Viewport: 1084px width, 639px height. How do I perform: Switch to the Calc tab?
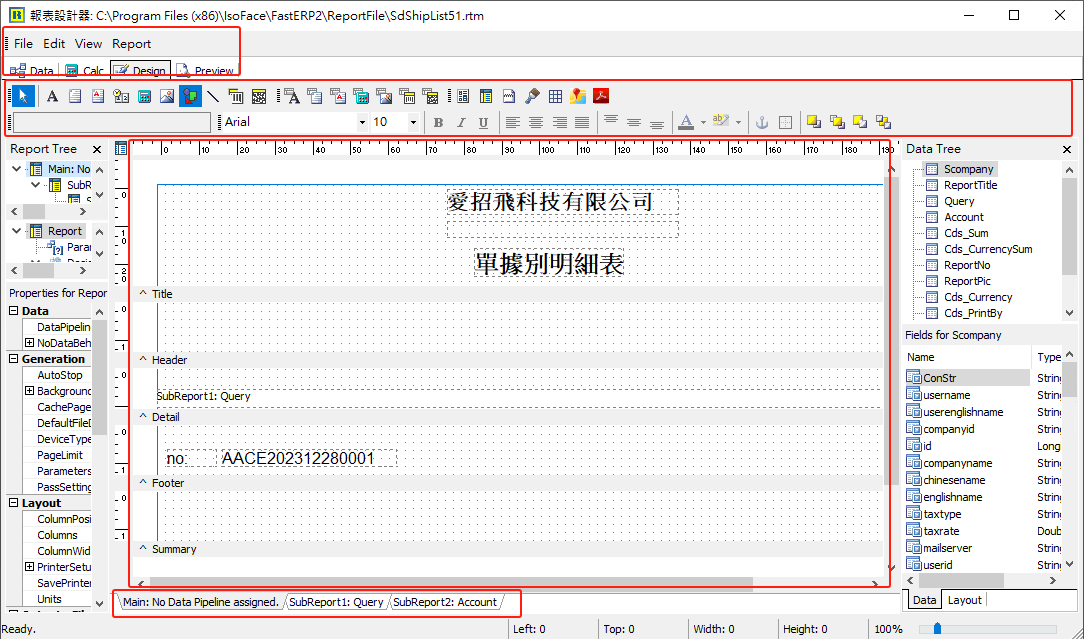pyautogui.click(x=84, y=71)
